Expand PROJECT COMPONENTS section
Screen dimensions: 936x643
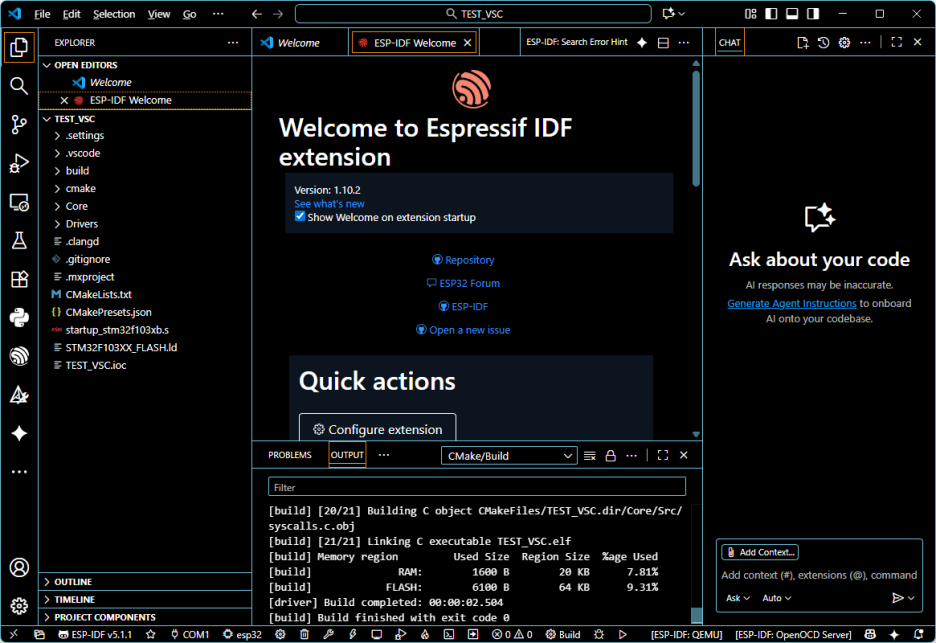(145, 617)
